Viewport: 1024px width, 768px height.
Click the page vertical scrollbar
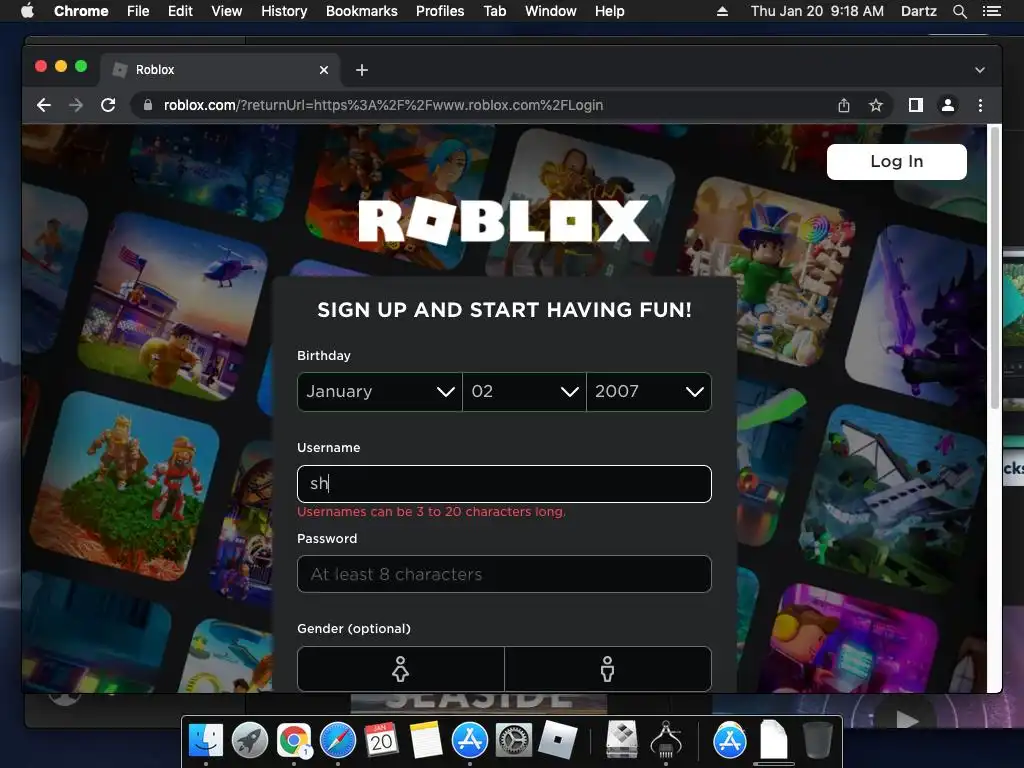coord(995,268)
